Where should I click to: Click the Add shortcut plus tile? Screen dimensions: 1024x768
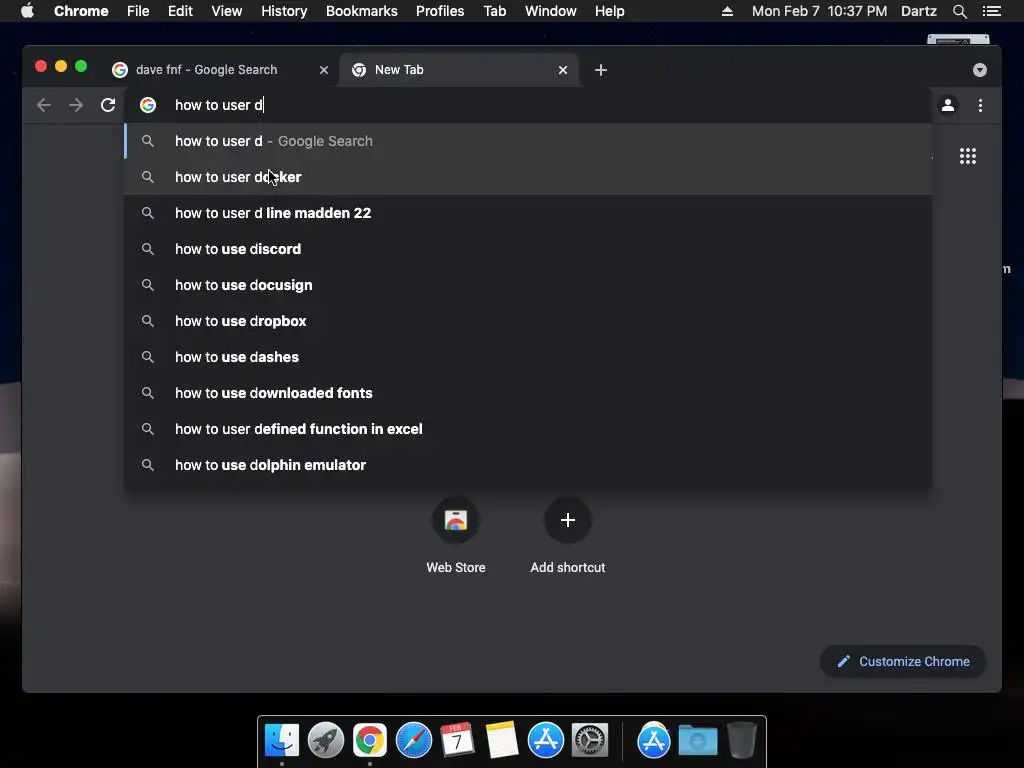tap(568, 535)
